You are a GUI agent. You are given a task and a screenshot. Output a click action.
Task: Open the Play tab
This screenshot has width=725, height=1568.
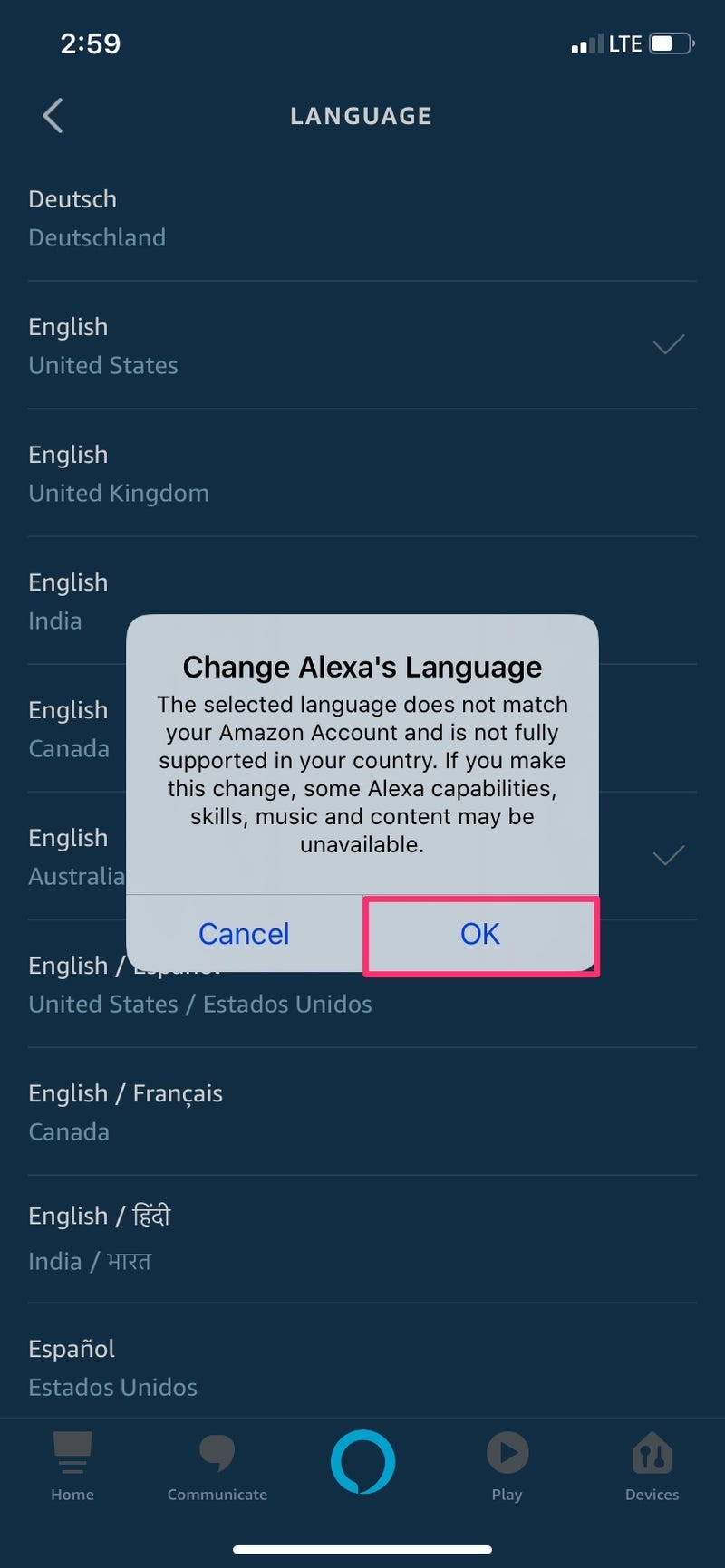(507, 1466)
